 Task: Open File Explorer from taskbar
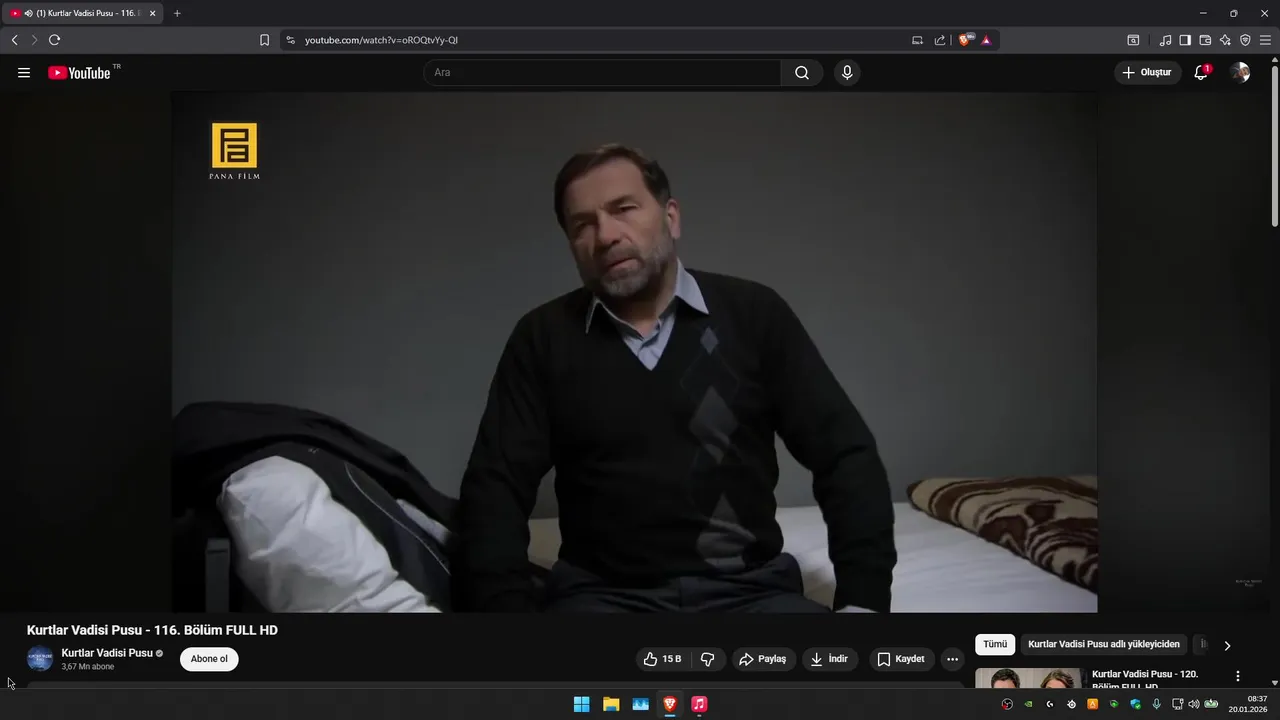(x=611, y=704)
